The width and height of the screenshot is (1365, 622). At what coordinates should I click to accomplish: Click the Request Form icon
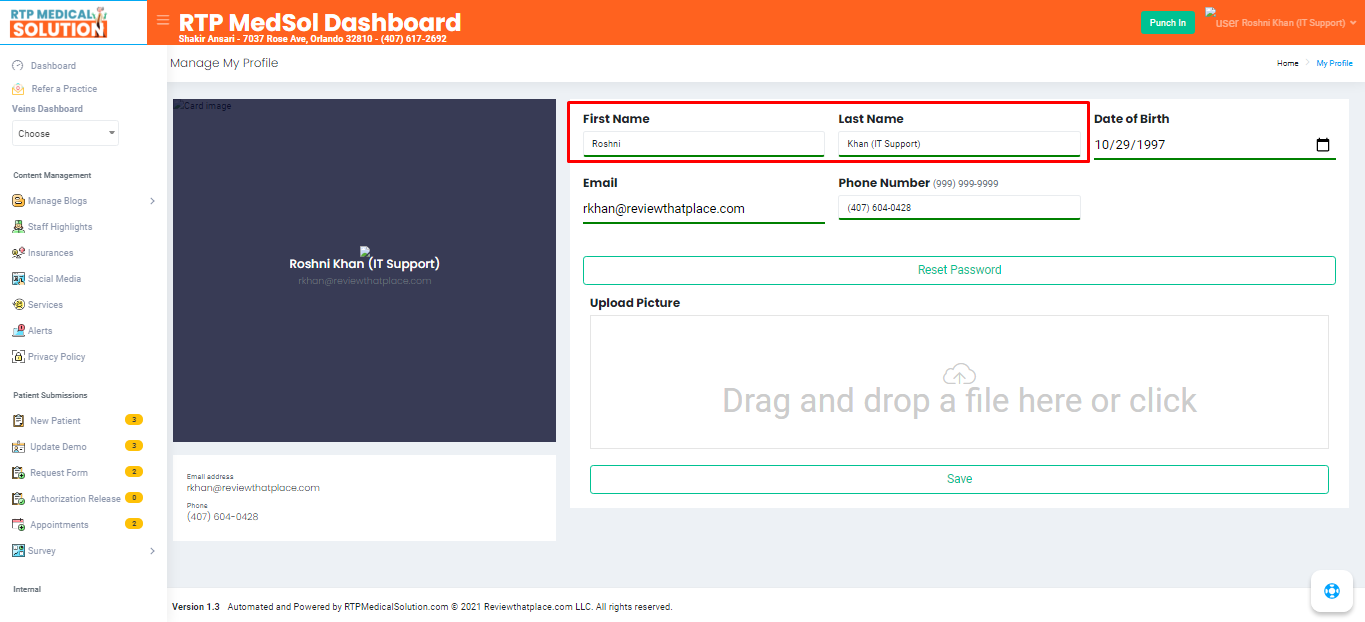click(x=18, y=473)
